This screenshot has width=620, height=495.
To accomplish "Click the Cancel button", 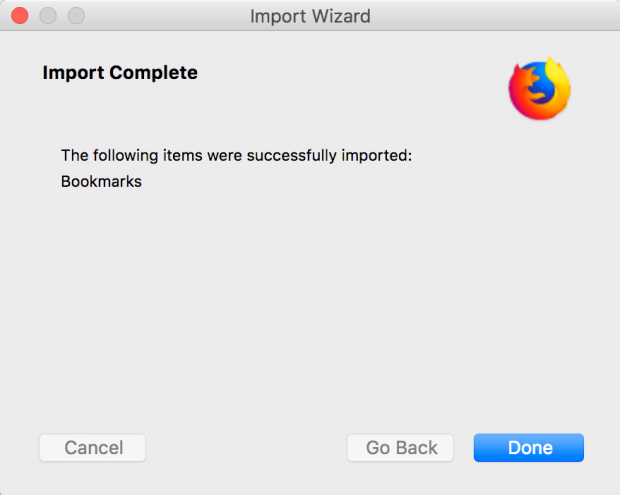I will pos(93,448).
